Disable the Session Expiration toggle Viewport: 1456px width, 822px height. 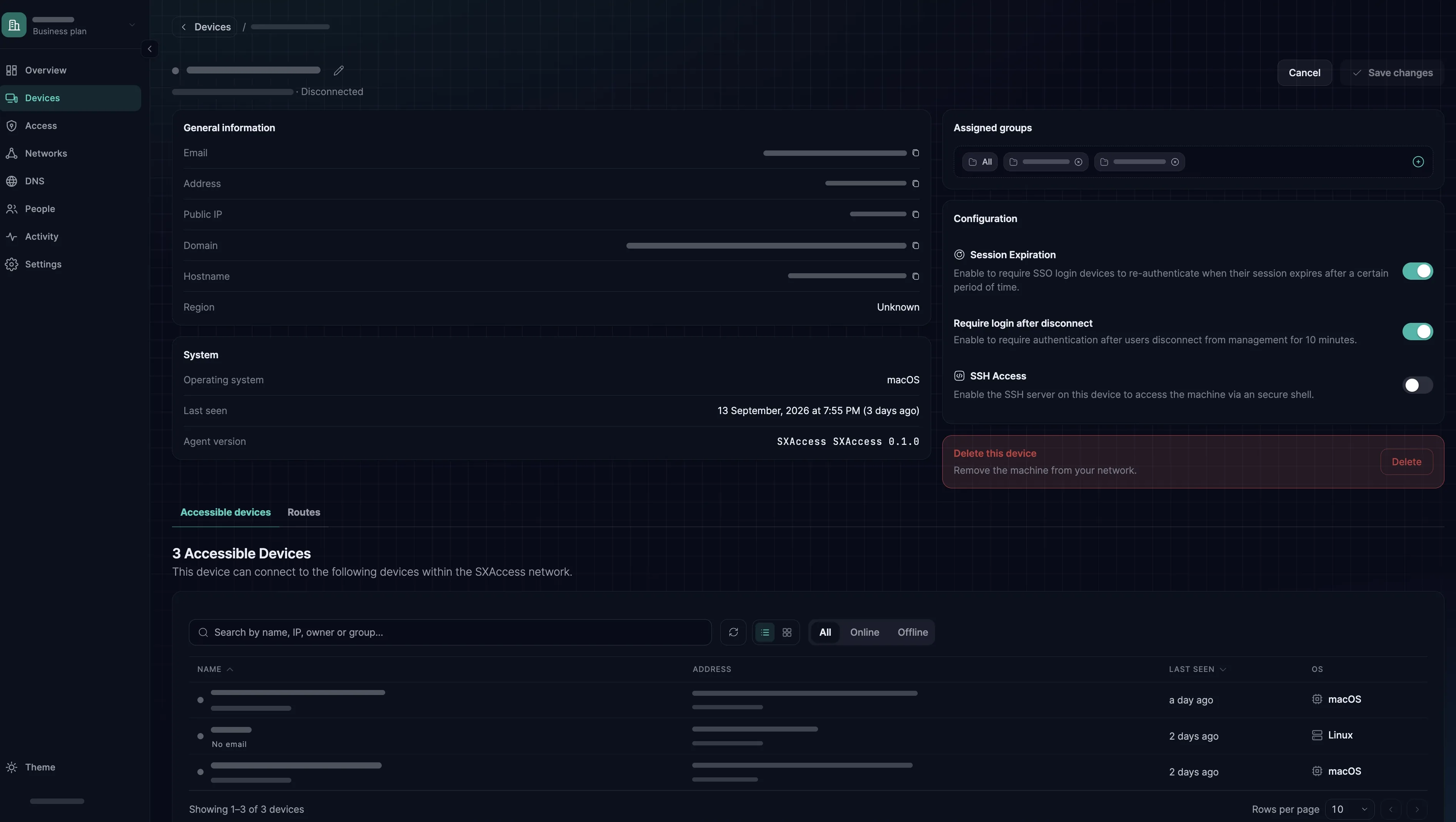(1418, 271)
